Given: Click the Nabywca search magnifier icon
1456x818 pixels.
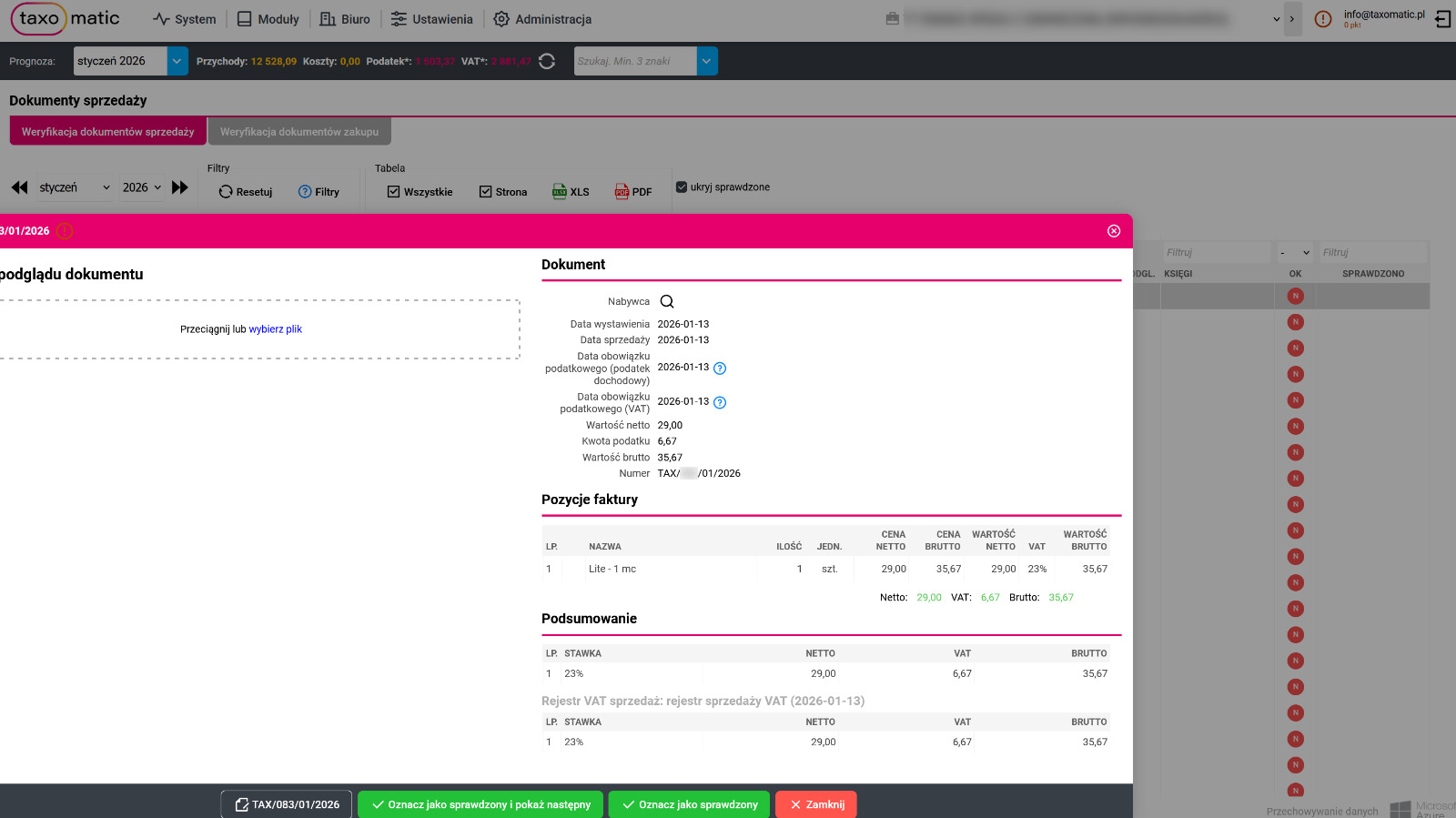Looking at the screenshot, I should [x=667, y=302].
